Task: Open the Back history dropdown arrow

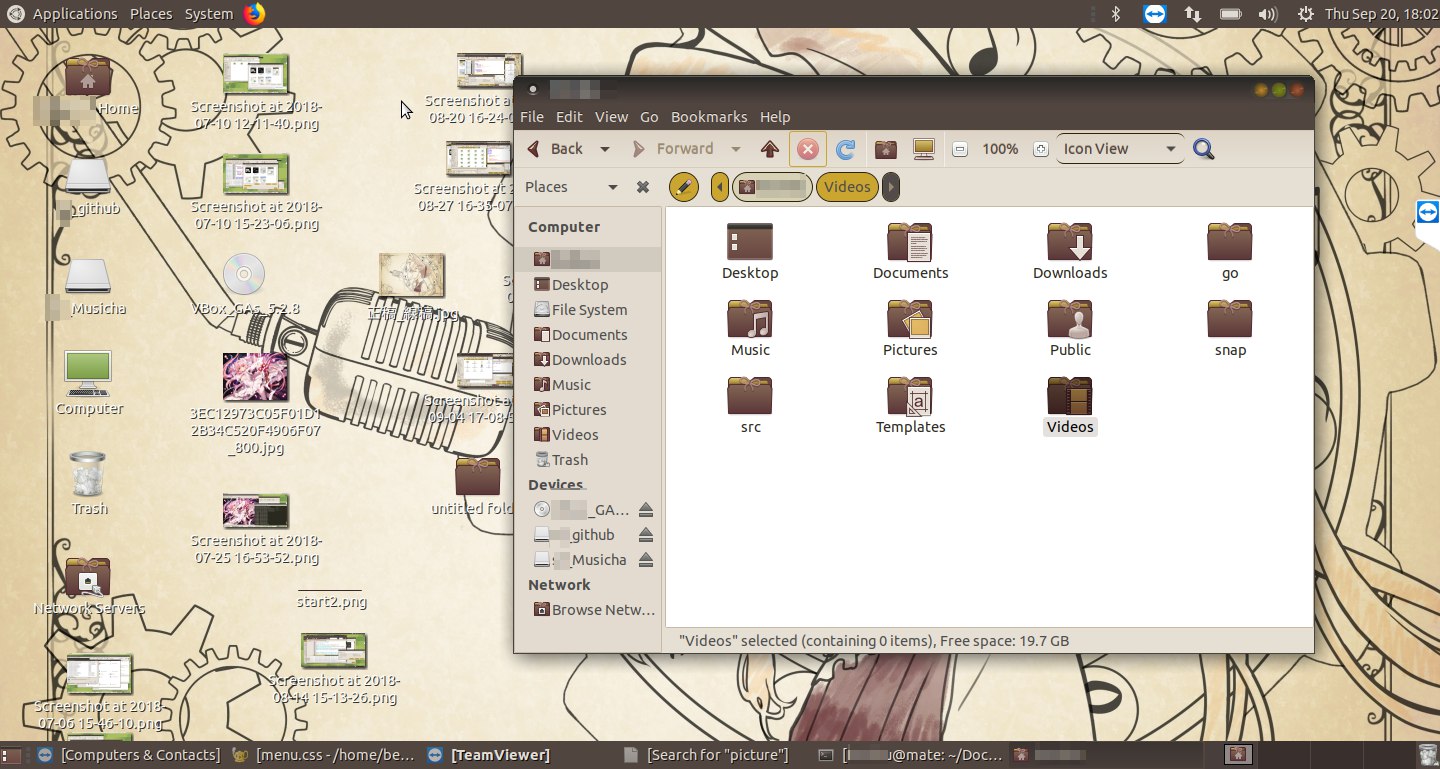Action: tap(605, 149)
